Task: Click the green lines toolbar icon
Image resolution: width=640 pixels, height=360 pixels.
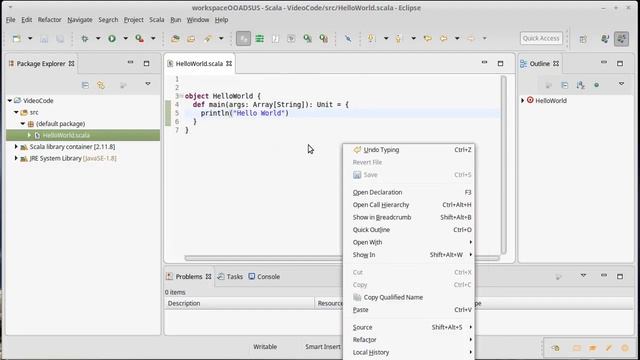Action: pyautogui.click(x=260, y=39)
